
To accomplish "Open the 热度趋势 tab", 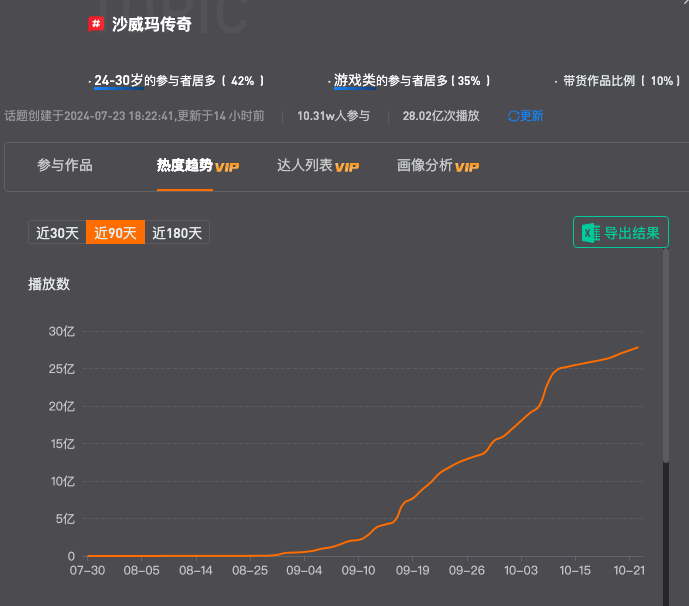I will [198, 166].
